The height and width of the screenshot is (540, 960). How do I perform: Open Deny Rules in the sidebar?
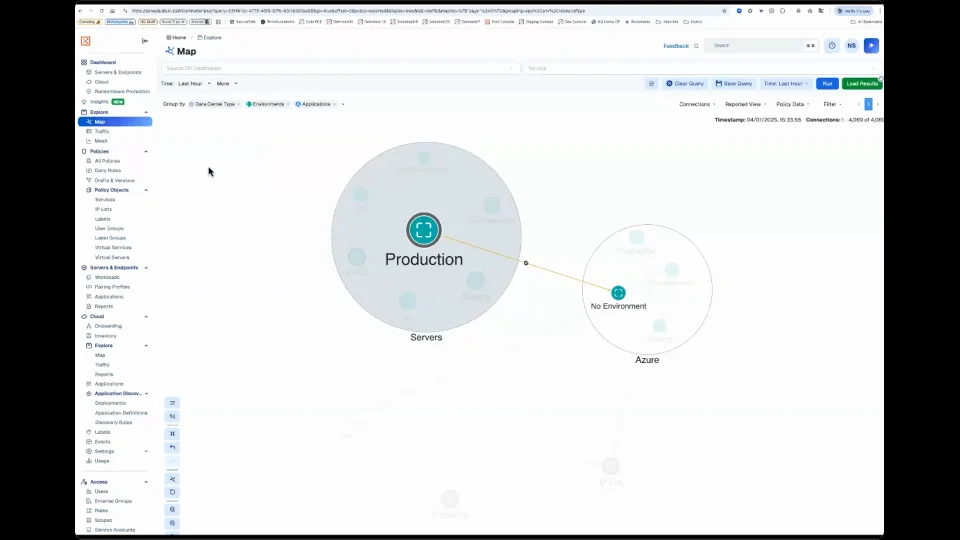tap(108, 171)
